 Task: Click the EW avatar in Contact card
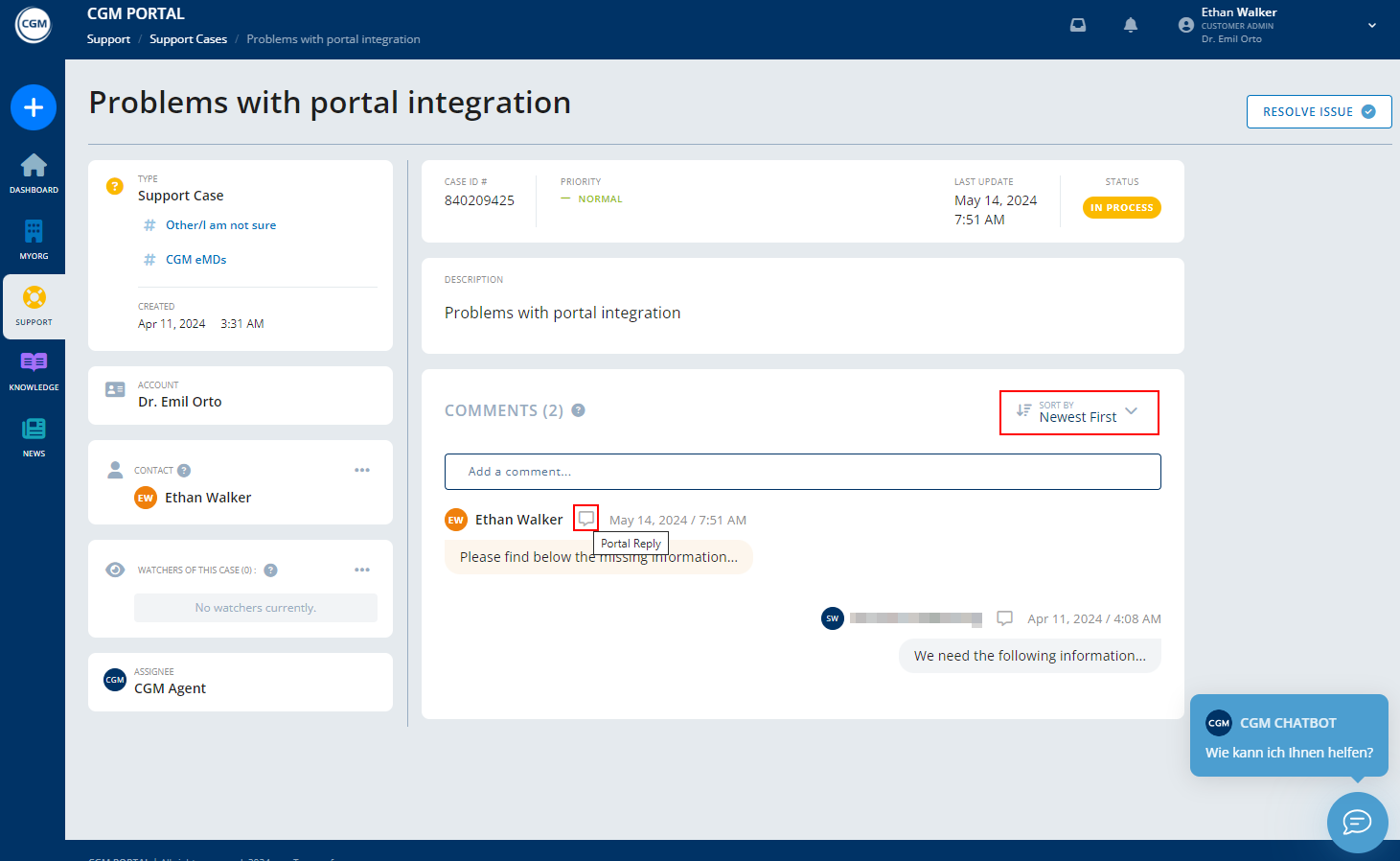146,498
